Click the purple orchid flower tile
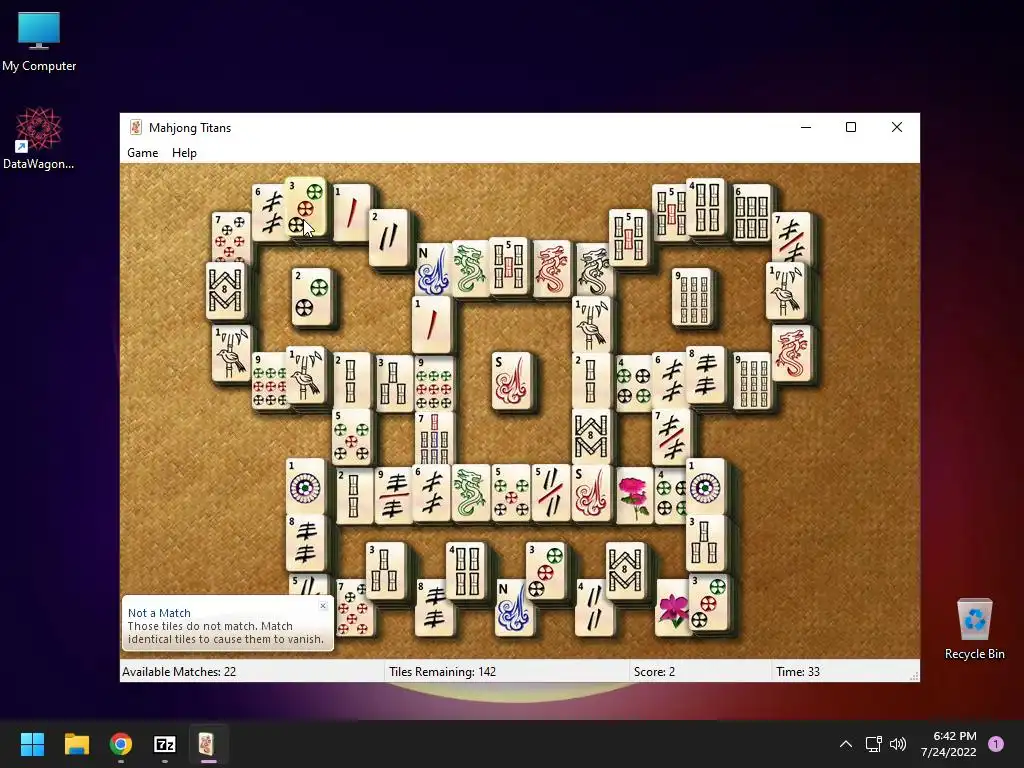Viewport: 1024px width, 768px height. pos(673,607)
